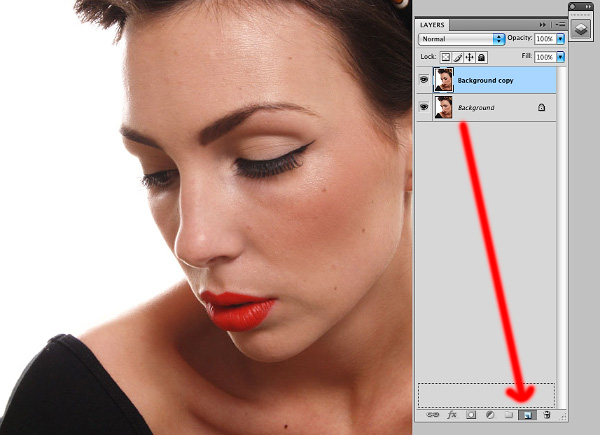This screenshot has width=600, height=435.
Task: Click the Background copy layer name
Action: (x=485, y=80)
